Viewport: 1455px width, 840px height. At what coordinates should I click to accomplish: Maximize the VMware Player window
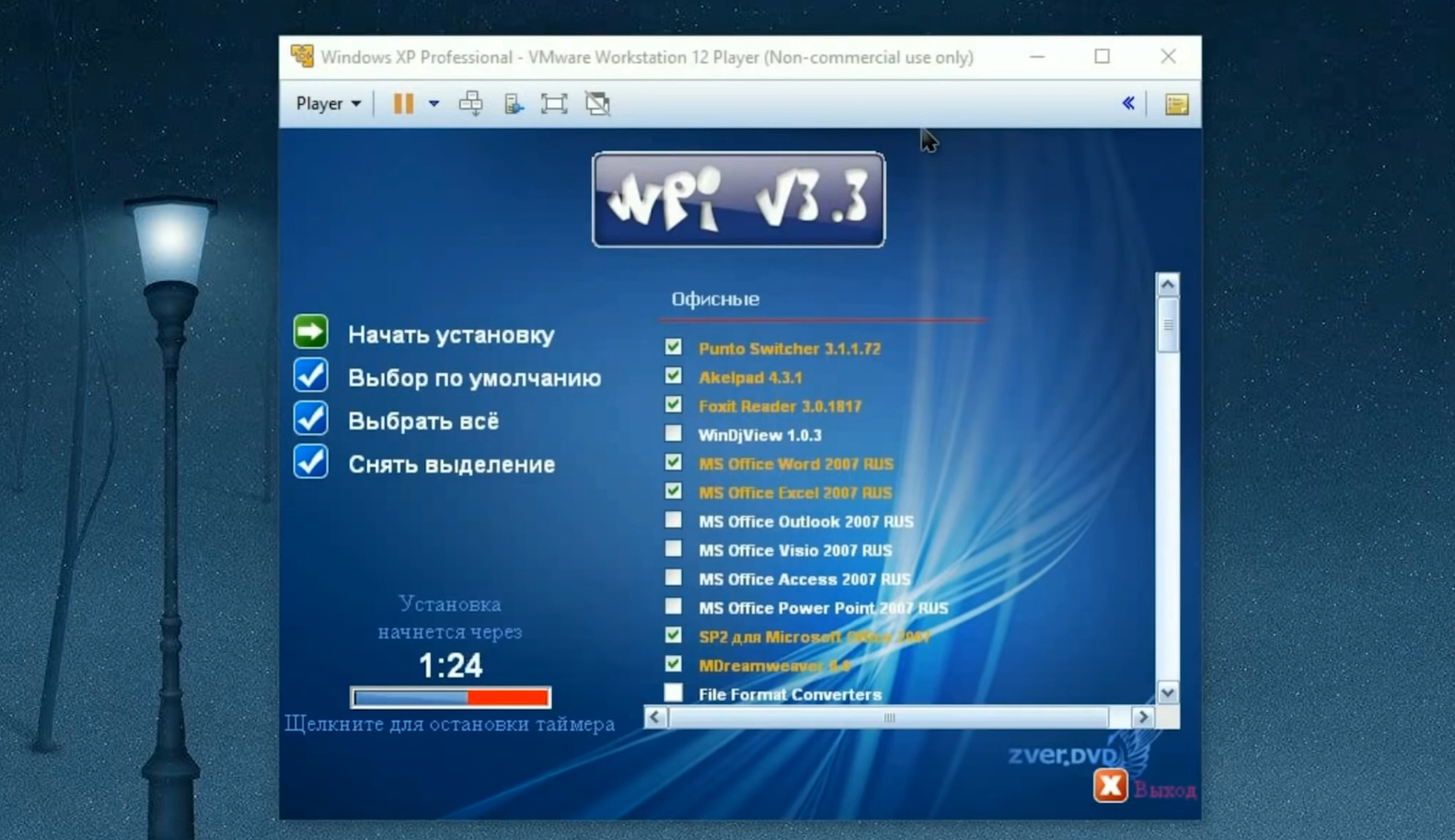tap(1102, 56)
